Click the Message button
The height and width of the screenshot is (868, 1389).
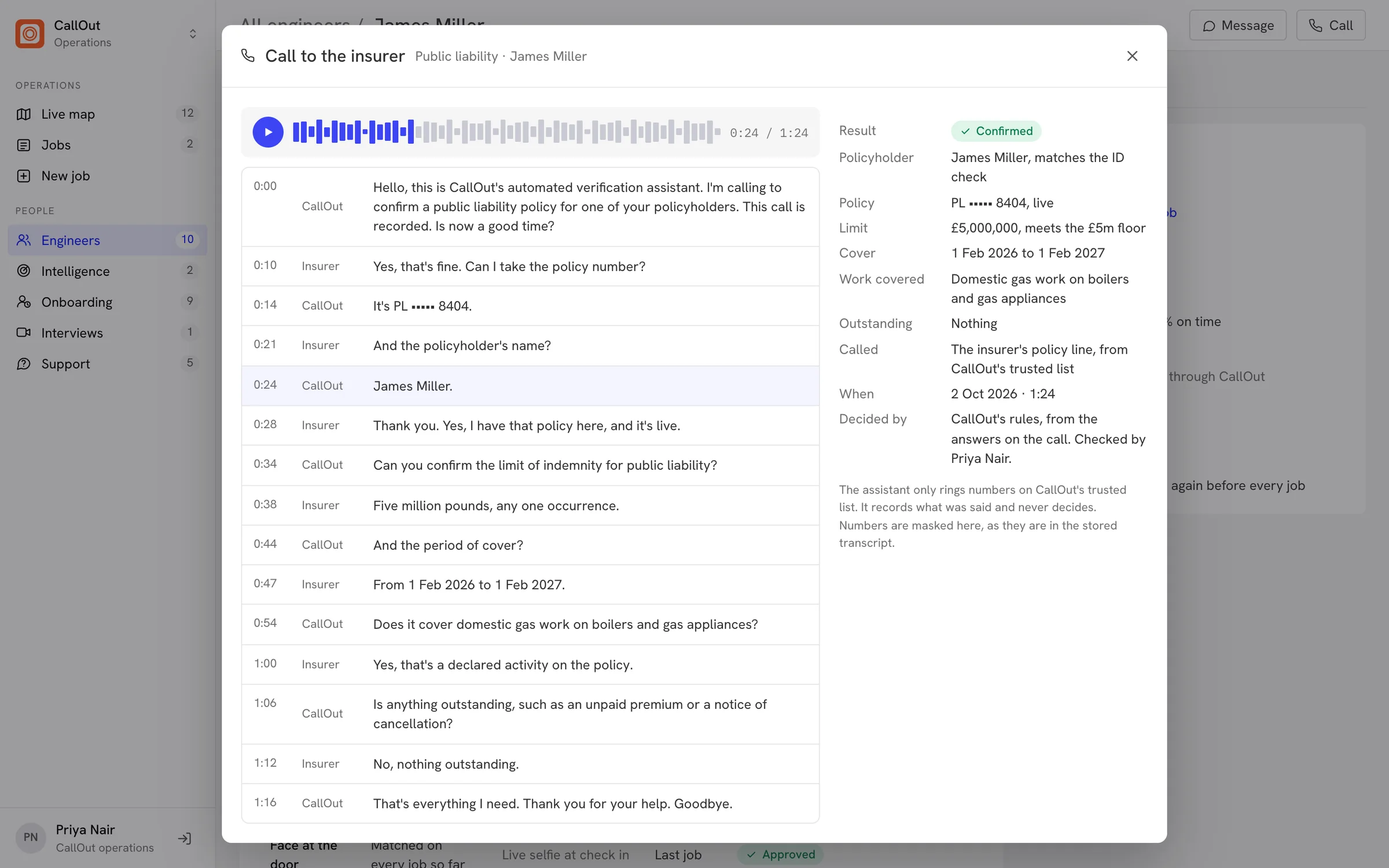click(1237, 25)
